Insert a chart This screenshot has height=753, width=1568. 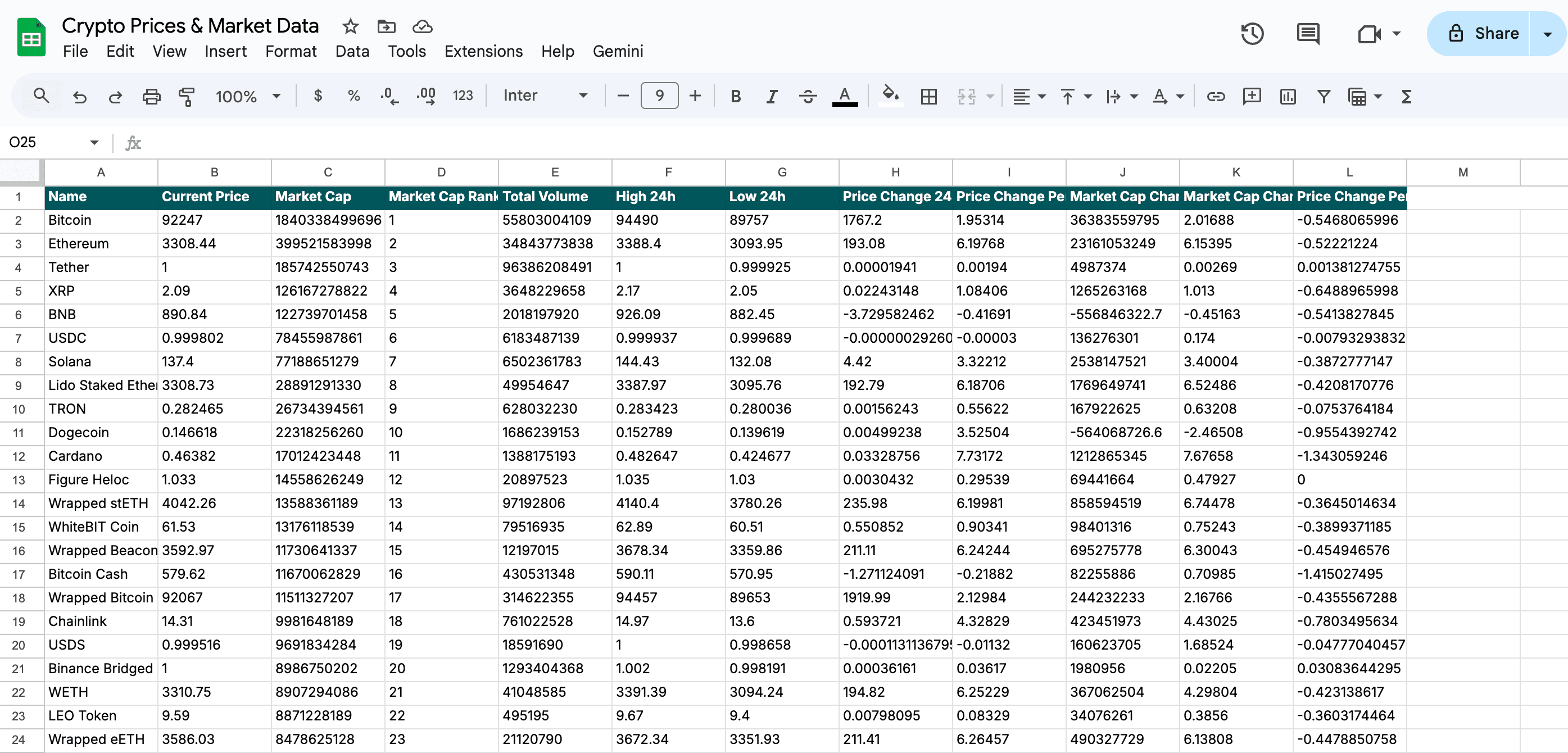click(1288, 96)
